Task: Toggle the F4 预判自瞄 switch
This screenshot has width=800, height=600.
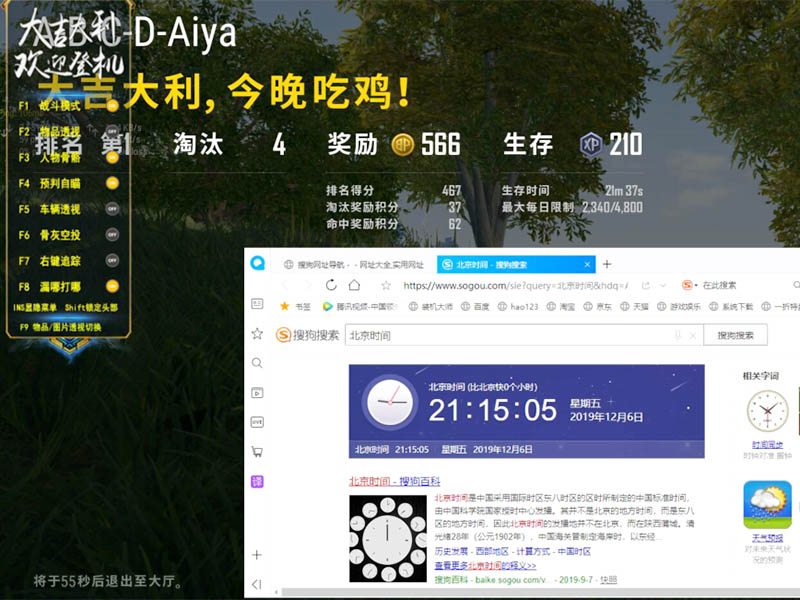Action: [x=112, y=183]
